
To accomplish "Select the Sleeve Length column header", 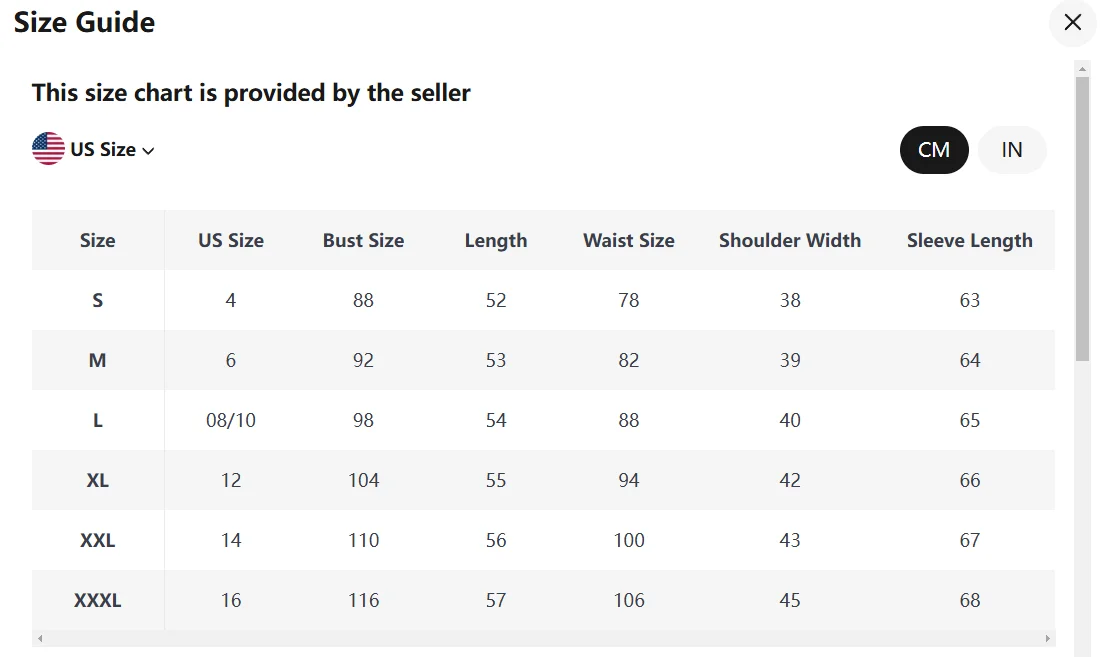I will pos(970,240).
